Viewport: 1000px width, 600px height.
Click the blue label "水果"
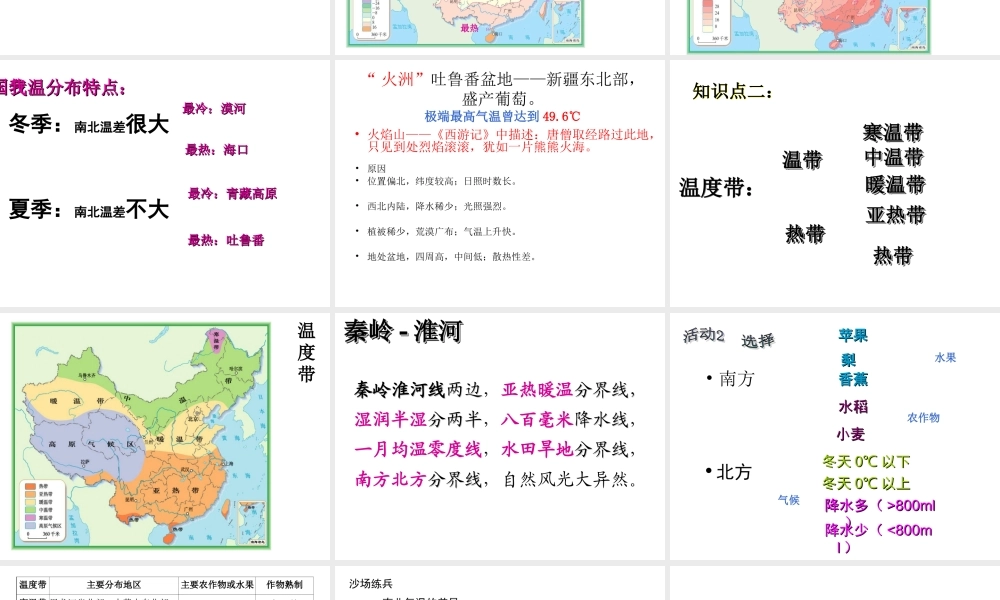click(946, 358)
